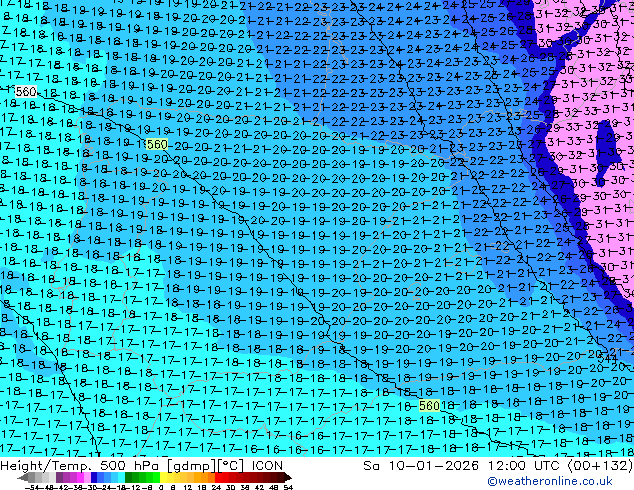This screenshot has width=634, height=490.
Task: Click the 544 contour label
Action: click(607, 358)
